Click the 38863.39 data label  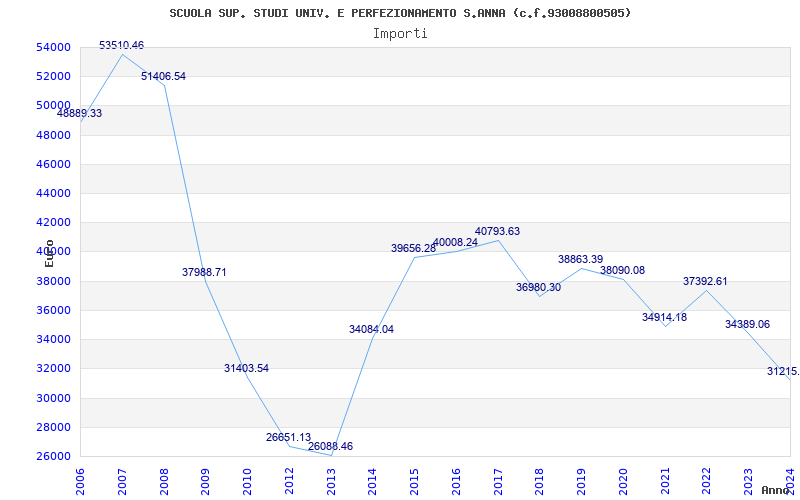click(x=581, y=259)
